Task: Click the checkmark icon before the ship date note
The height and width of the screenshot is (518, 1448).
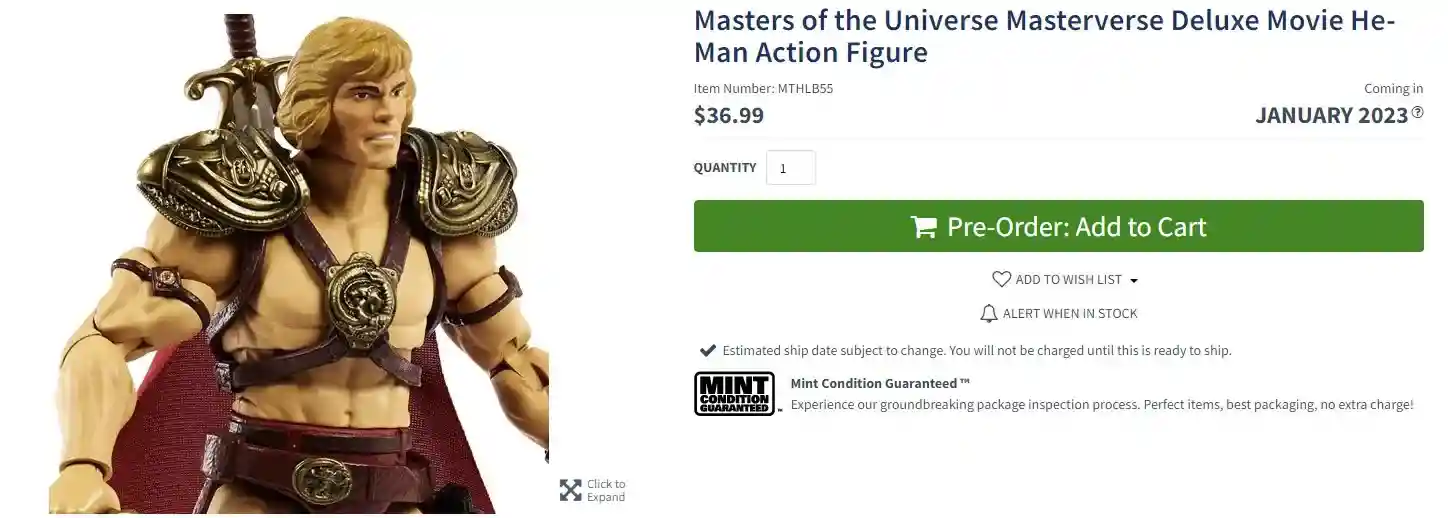Action: [x=707, y=351]
